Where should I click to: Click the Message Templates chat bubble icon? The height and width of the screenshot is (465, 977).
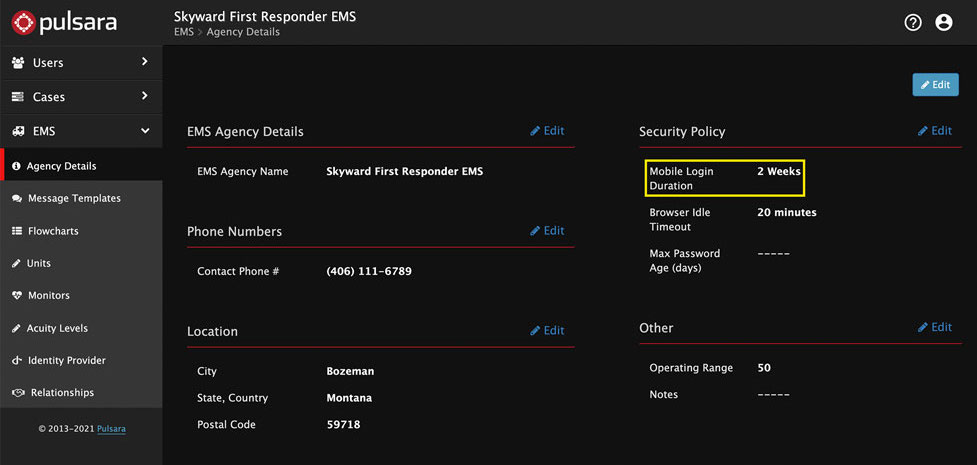click(17, 199)
